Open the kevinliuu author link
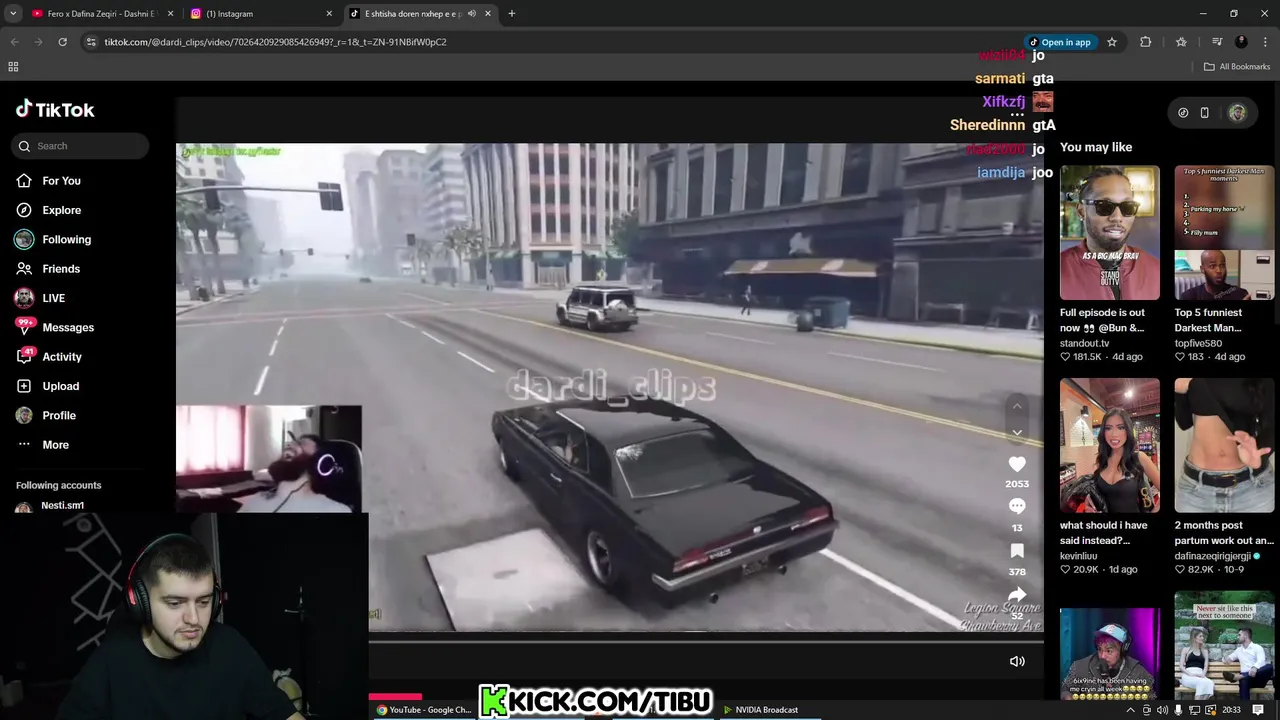Screen dimensions: 1280x720 [x=1080, y=556]
